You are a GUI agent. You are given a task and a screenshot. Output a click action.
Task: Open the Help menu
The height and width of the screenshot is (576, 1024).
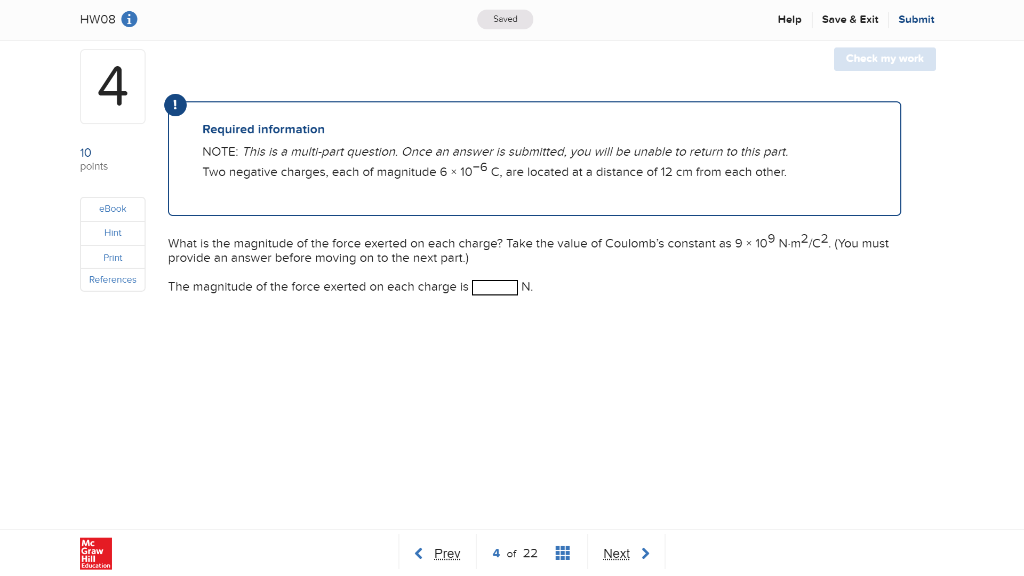pos(789,19)
